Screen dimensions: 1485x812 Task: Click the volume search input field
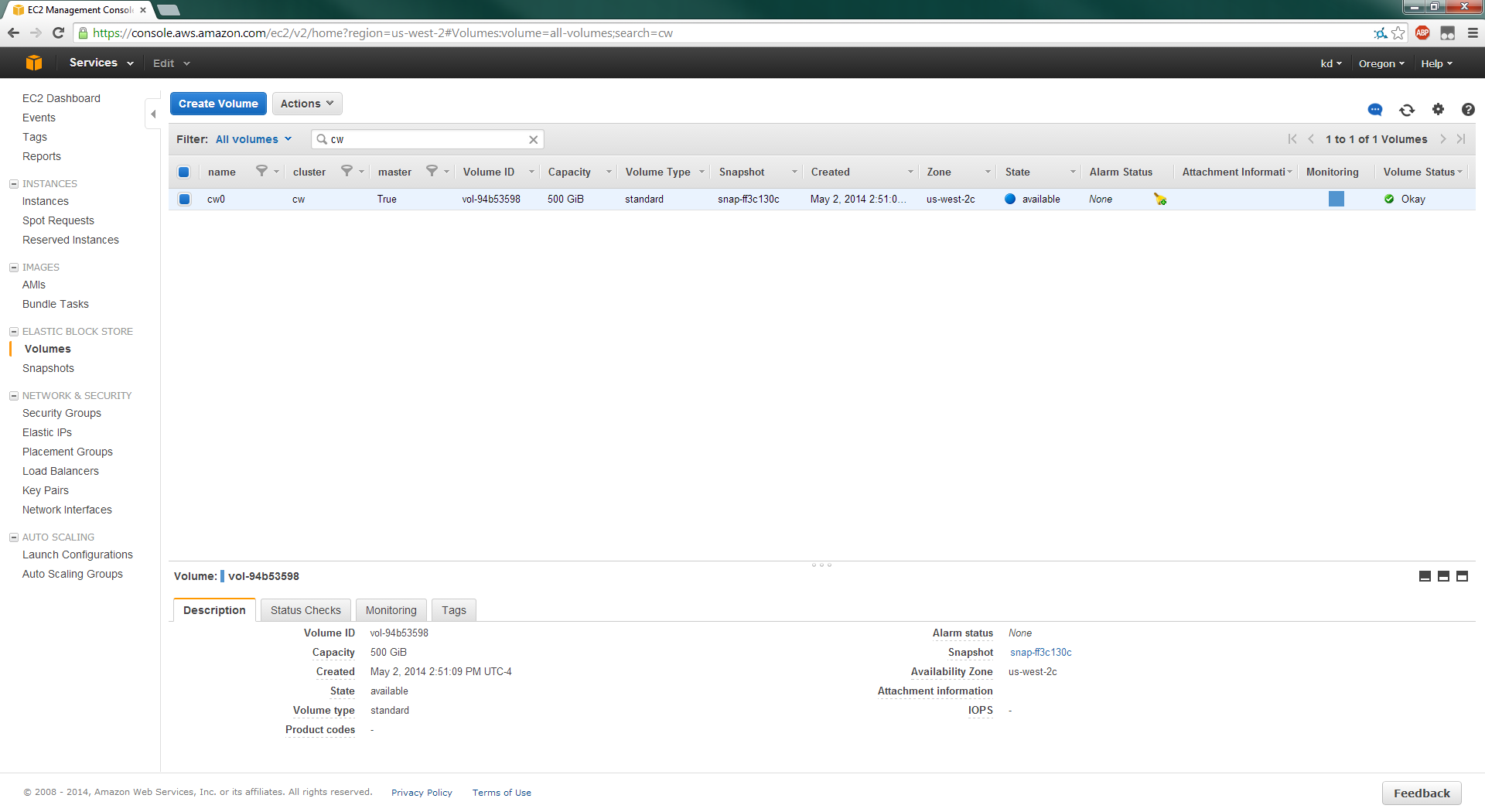pos(425,140)
